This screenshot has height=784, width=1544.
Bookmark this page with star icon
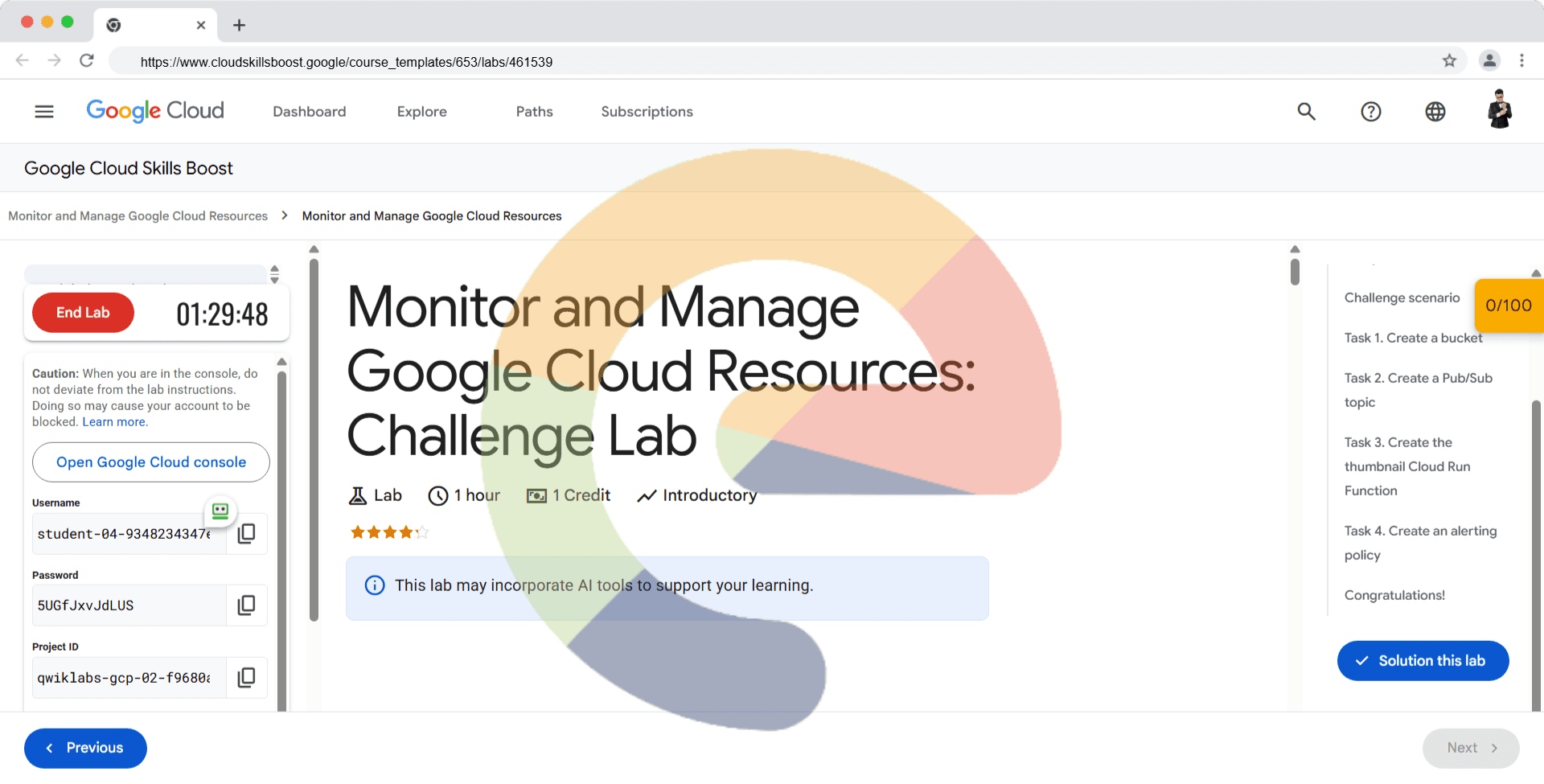point(1449,61)
